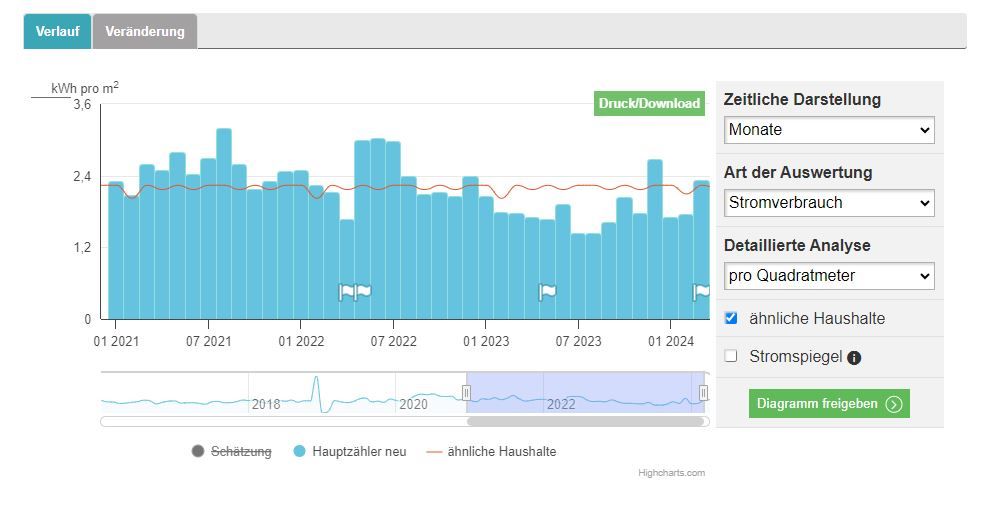981x531 pixels.
Task: Open the Detaillierte Analyse dropdown pro Quadratmeter
Action: point(829,276)
